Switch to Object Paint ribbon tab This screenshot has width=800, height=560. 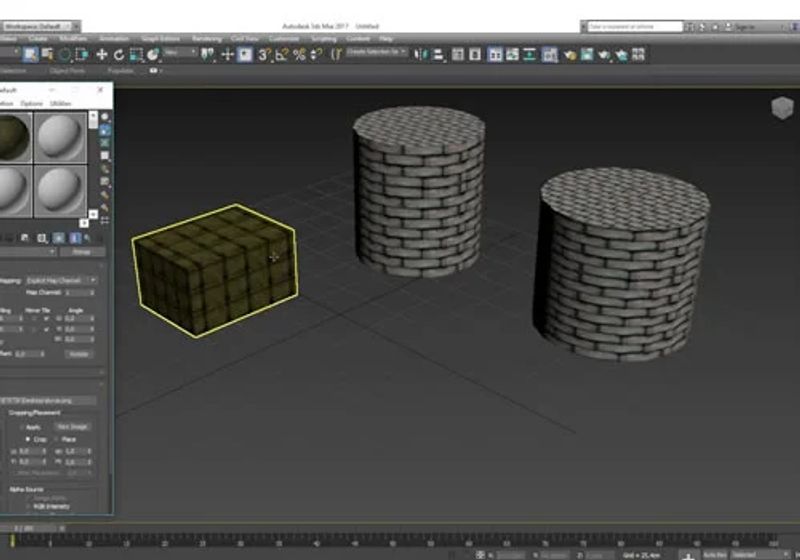click(x=67, y=71)
